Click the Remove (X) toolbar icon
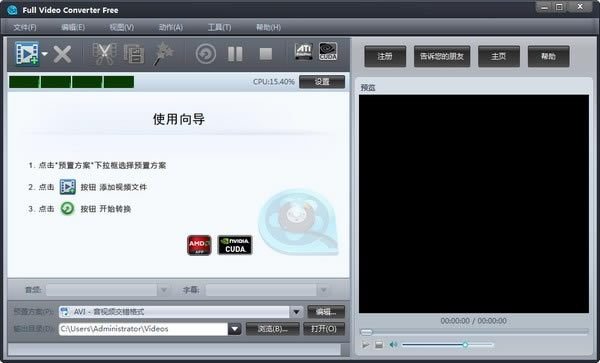This screenshot has width=600, height=363. (x=62, y=54)
